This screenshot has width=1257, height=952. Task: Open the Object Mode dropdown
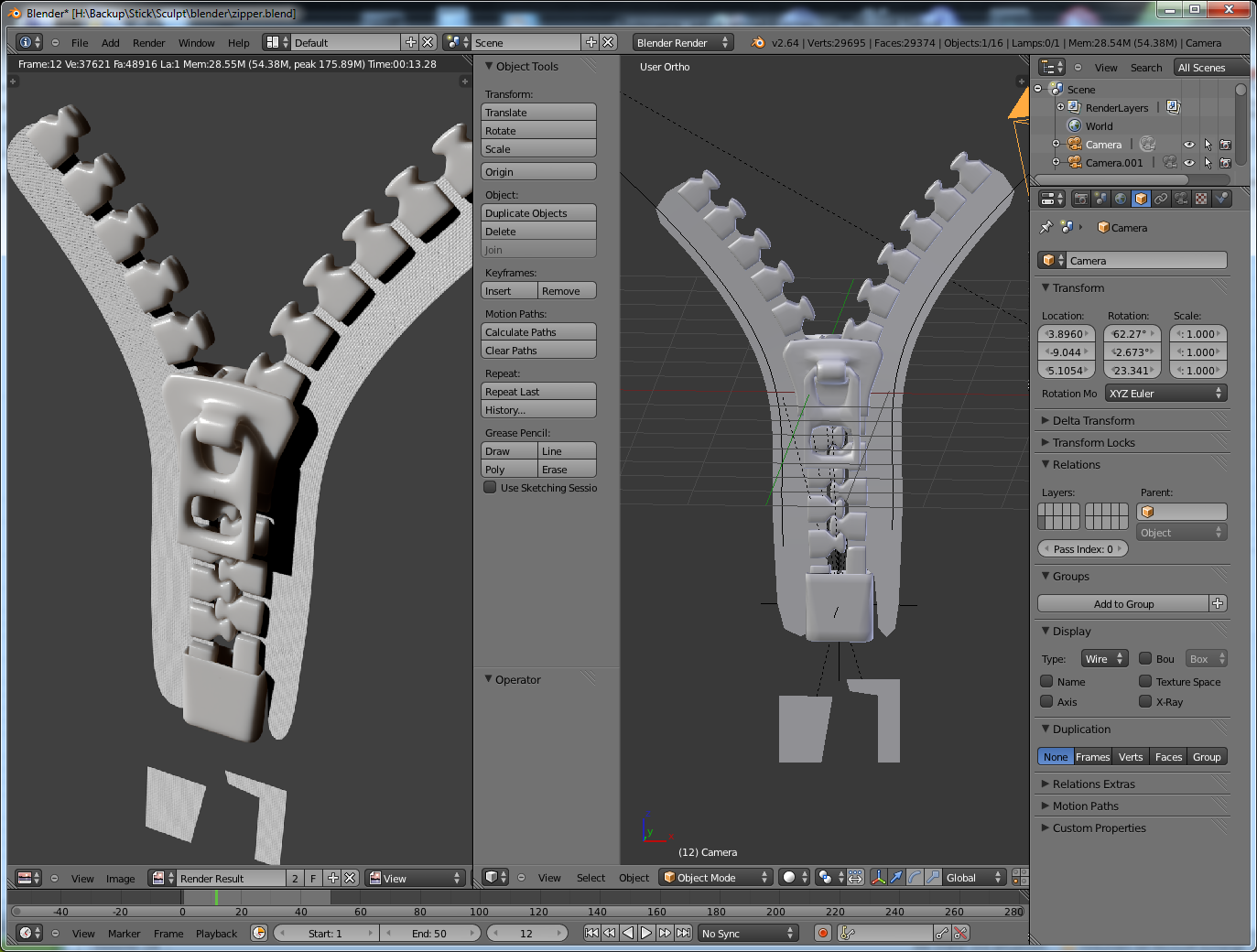(716, 877)
